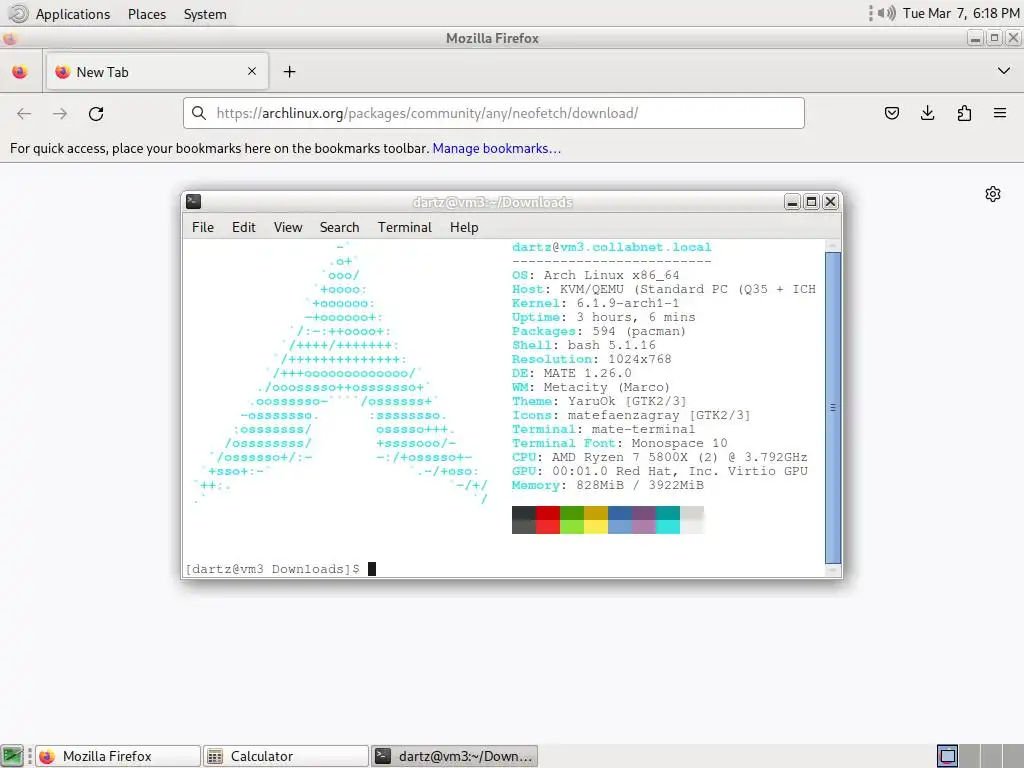Minimize the Mozilla Firefox window

pos(975,38)
